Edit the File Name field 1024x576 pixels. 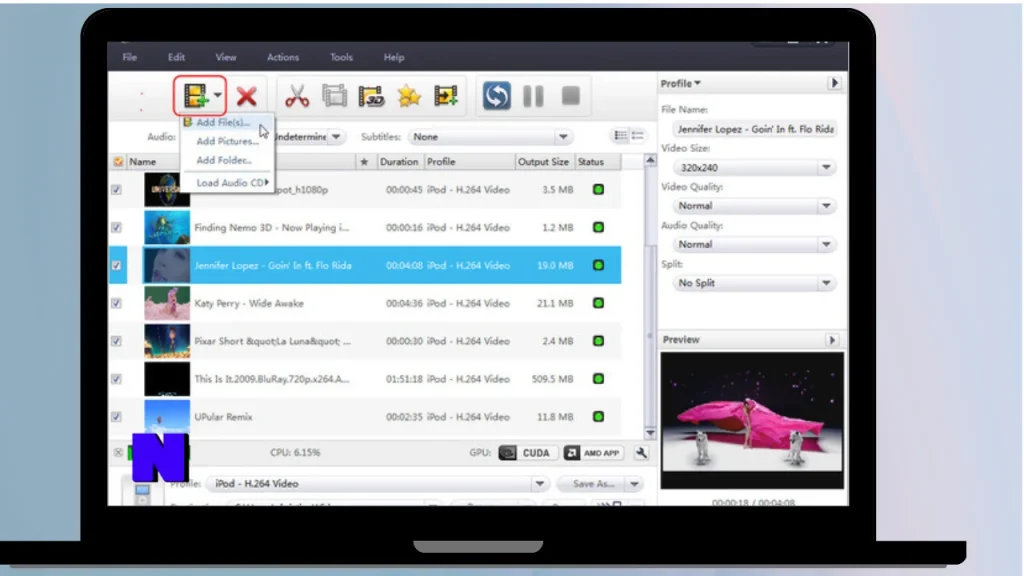coord(754,129)
